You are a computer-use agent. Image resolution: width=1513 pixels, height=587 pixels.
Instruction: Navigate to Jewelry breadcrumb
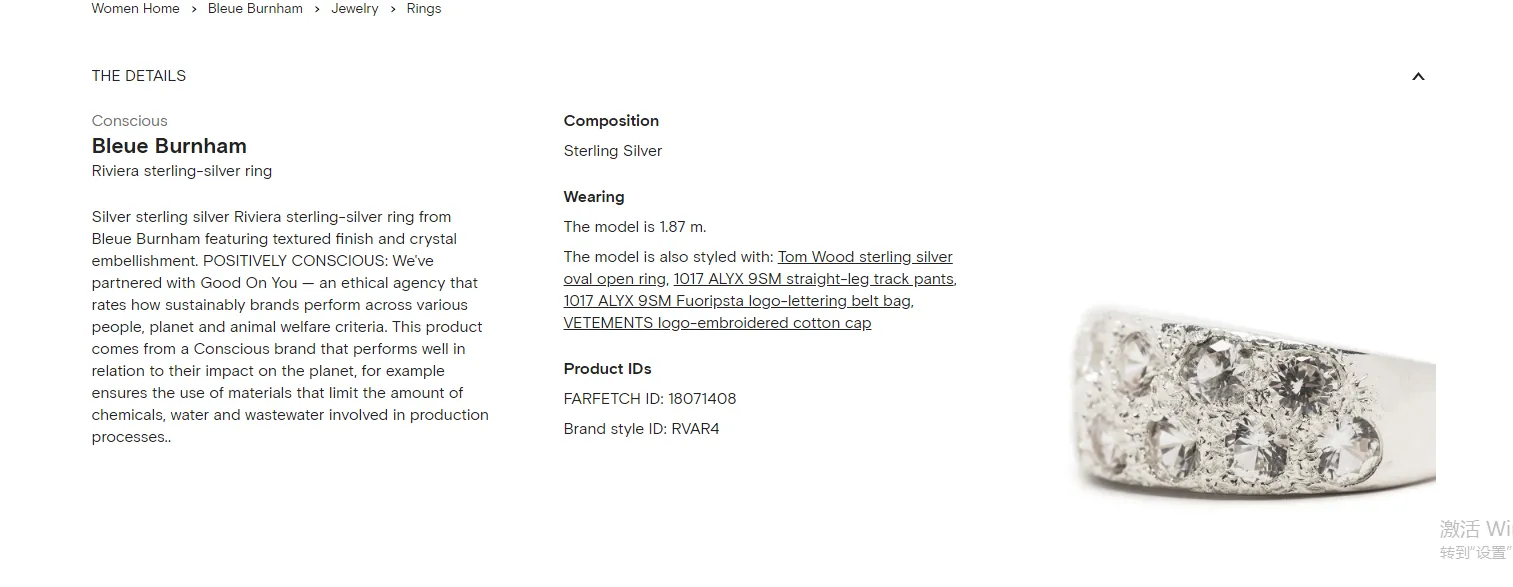(355, 9)
